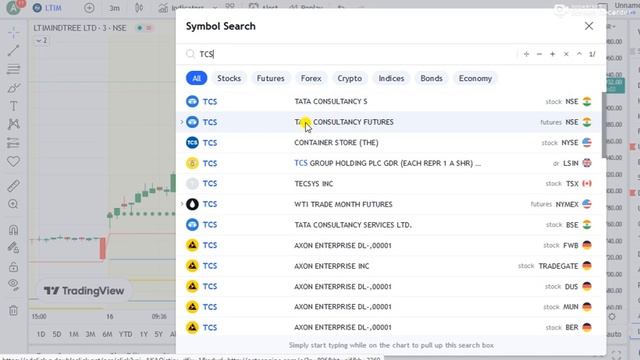Select the Indices filter tab
The width and height of the screenshot is (640, 360).
[391, 78]
